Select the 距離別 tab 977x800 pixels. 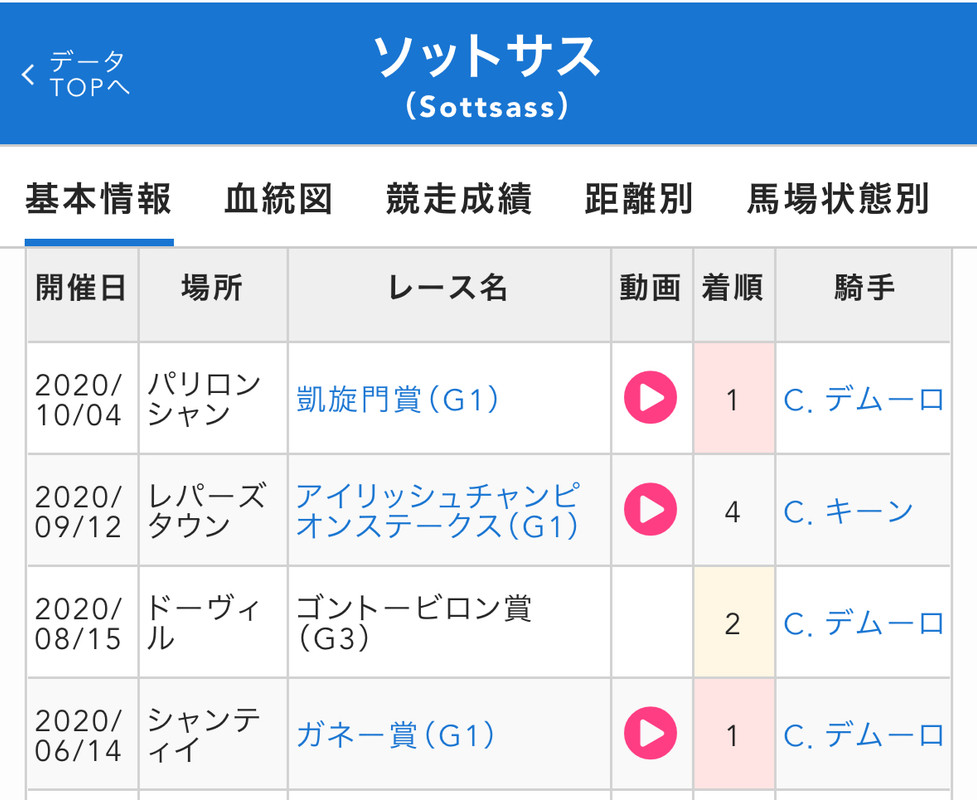tap(638, 199)
